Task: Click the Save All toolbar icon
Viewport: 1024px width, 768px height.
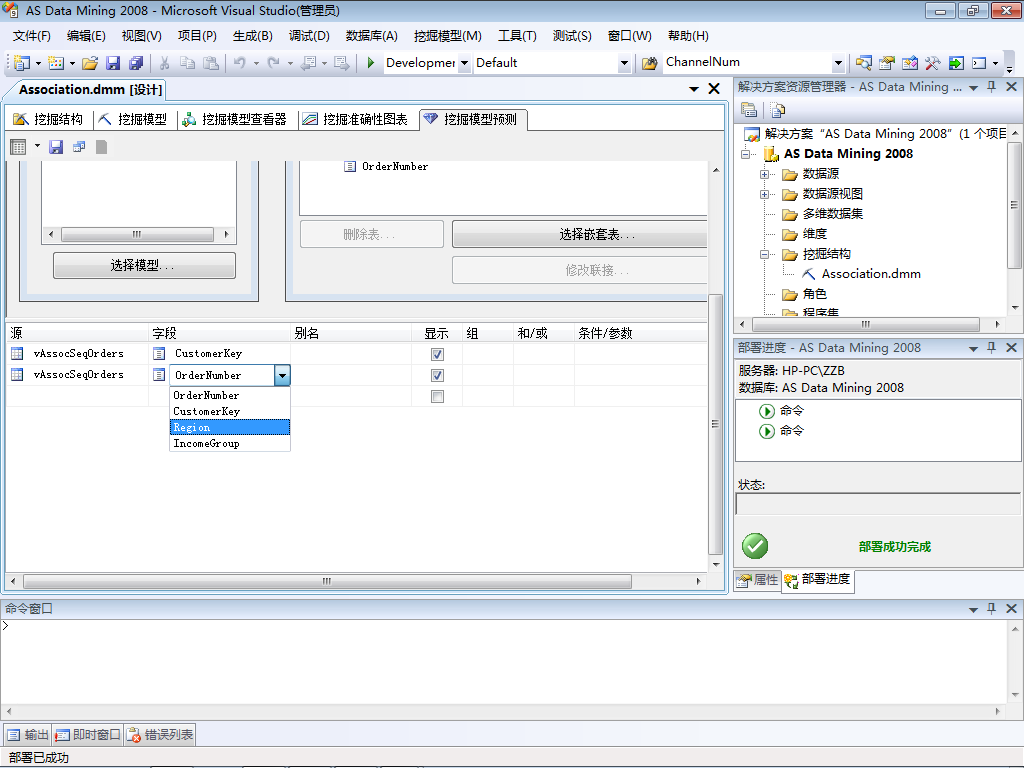Action: (x=136, y=63)
